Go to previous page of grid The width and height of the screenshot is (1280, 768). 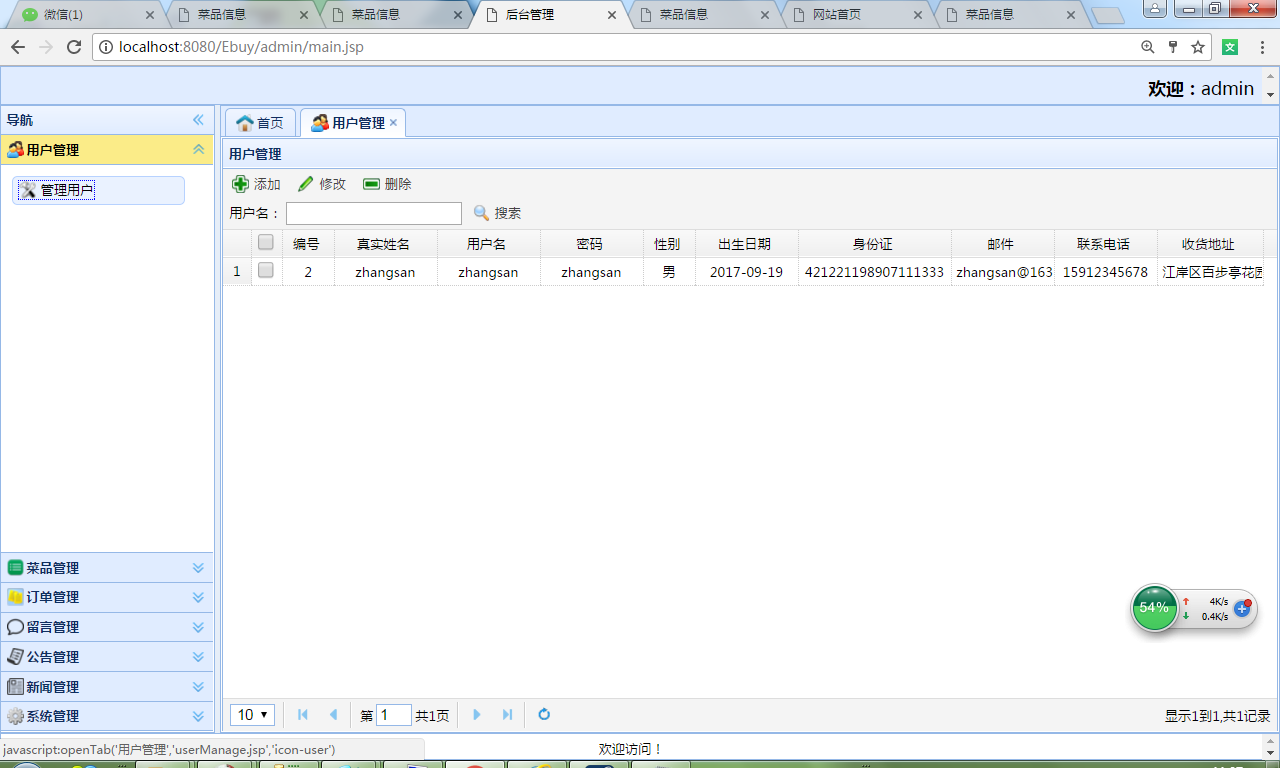(x=333, y=715)
